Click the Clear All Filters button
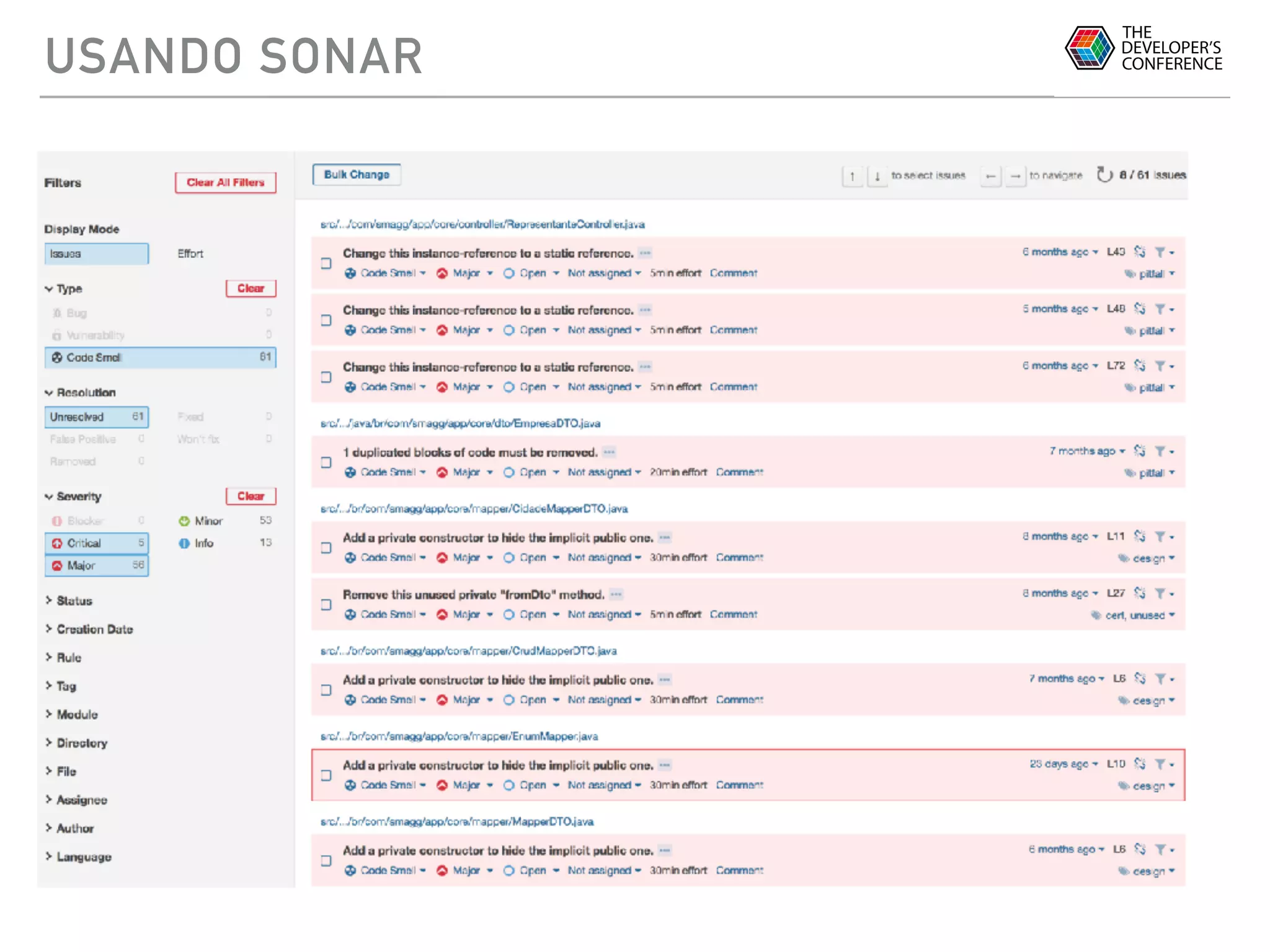 click(226, 182)
